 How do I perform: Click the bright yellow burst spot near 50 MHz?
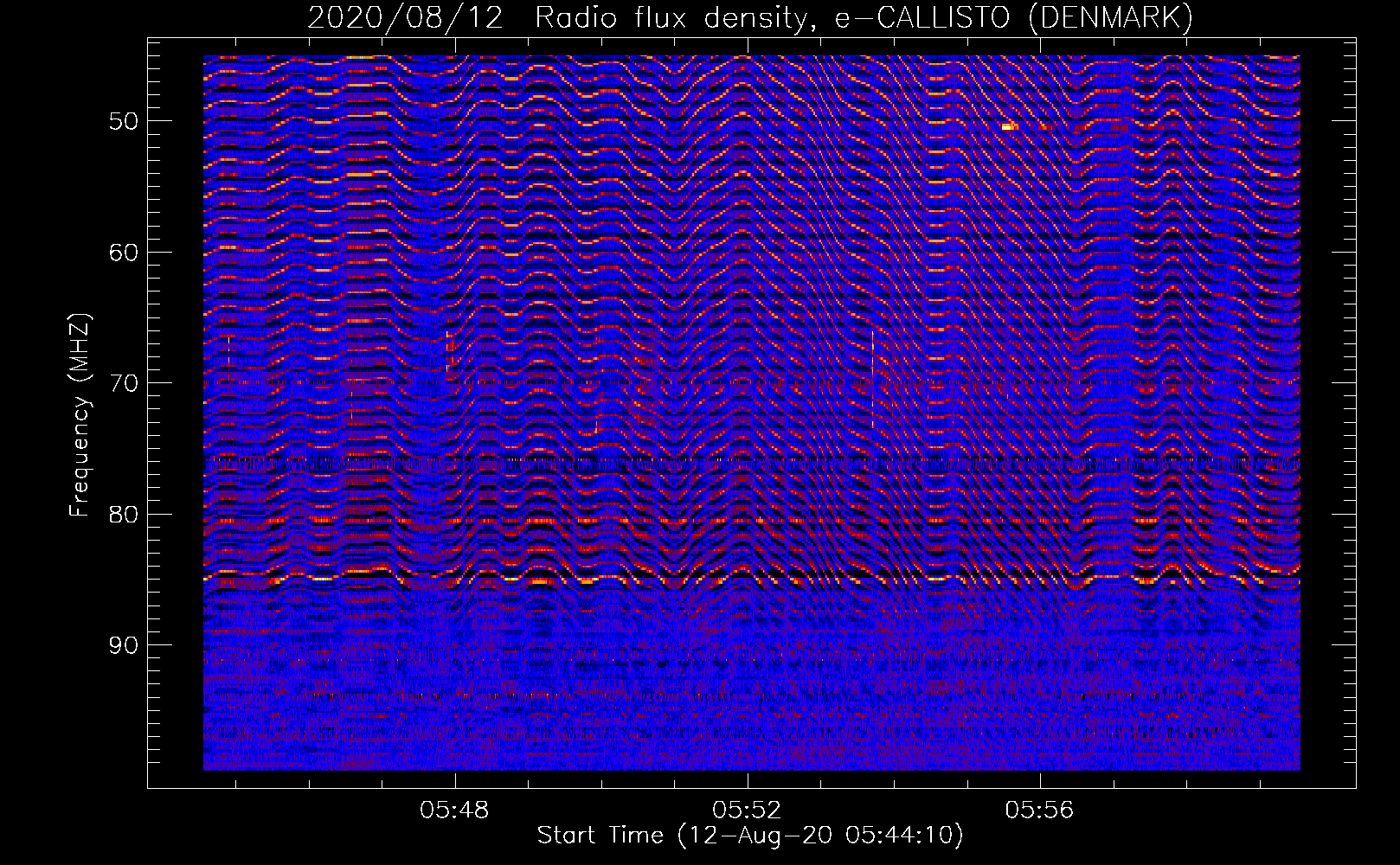(1008, 126)
